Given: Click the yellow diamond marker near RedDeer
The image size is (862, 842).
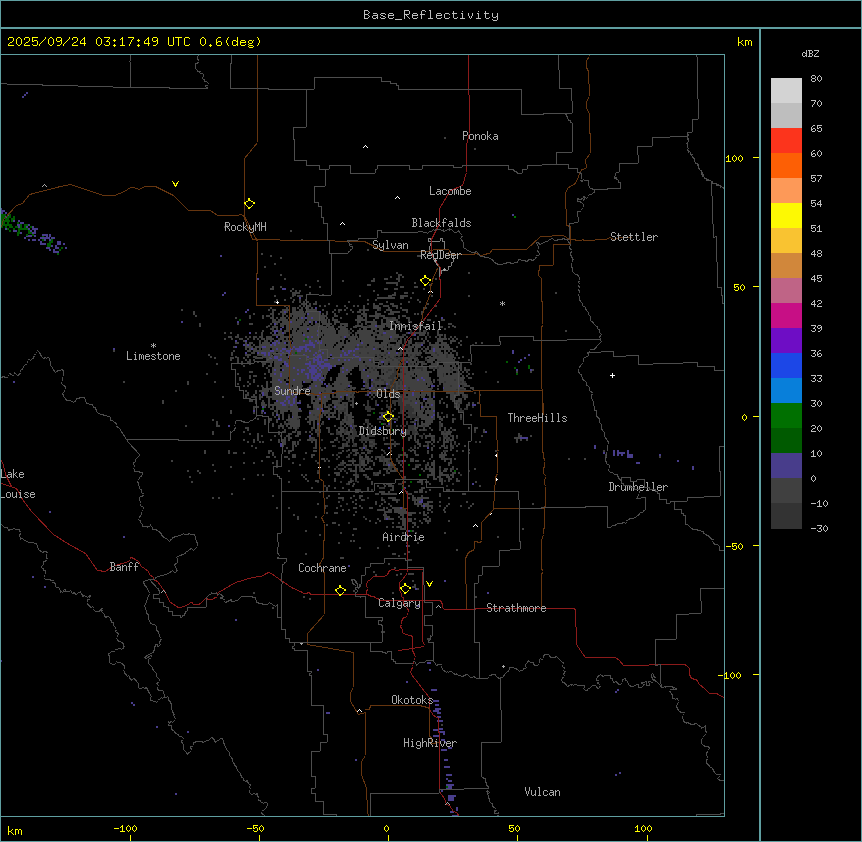Looking at the screenshot, I should pyautogui.click(x=426, y=281).
